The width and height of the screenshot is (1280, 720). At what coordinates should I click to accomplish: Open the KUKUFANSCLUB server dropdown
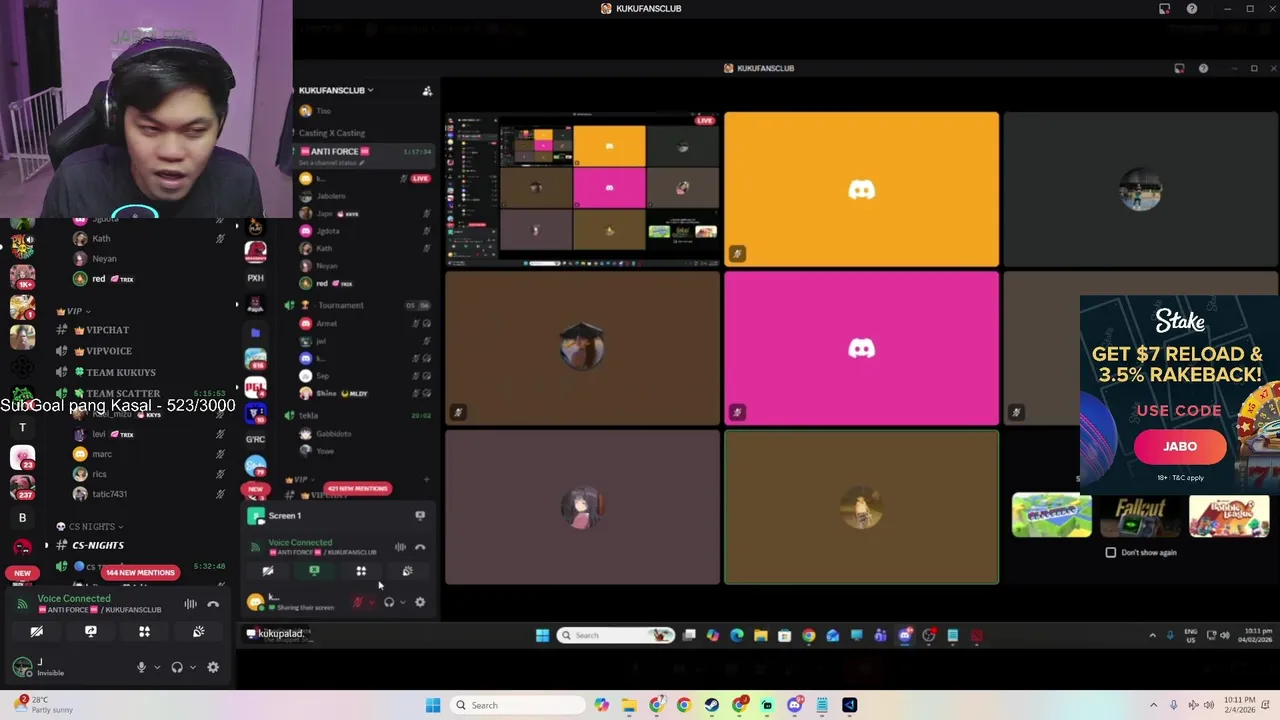(x=336, y=90)
